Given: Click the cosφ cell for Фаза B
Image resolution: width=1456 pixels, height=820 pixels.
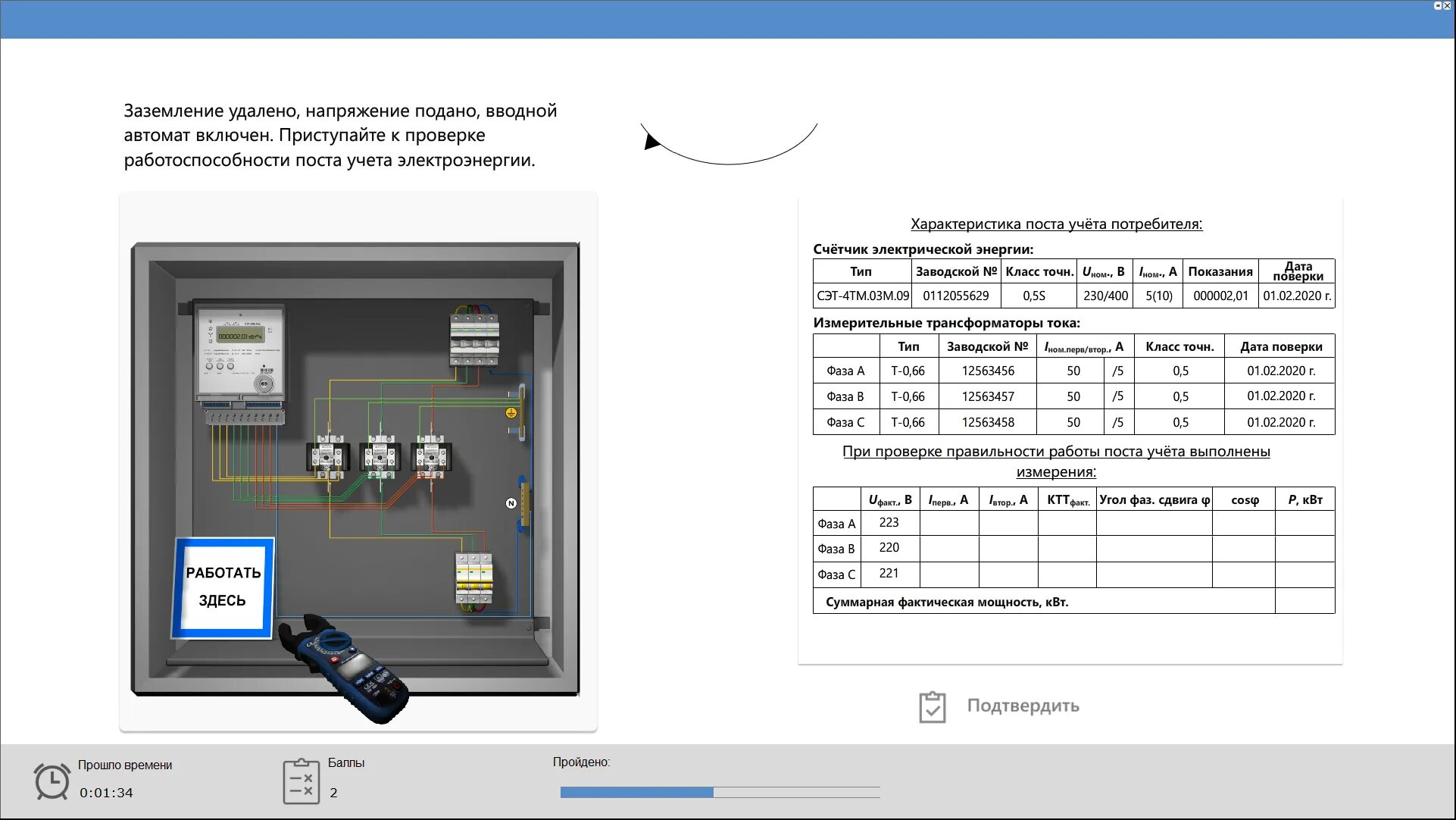Looking at the screenshot, I should [x=1243, y=549].
